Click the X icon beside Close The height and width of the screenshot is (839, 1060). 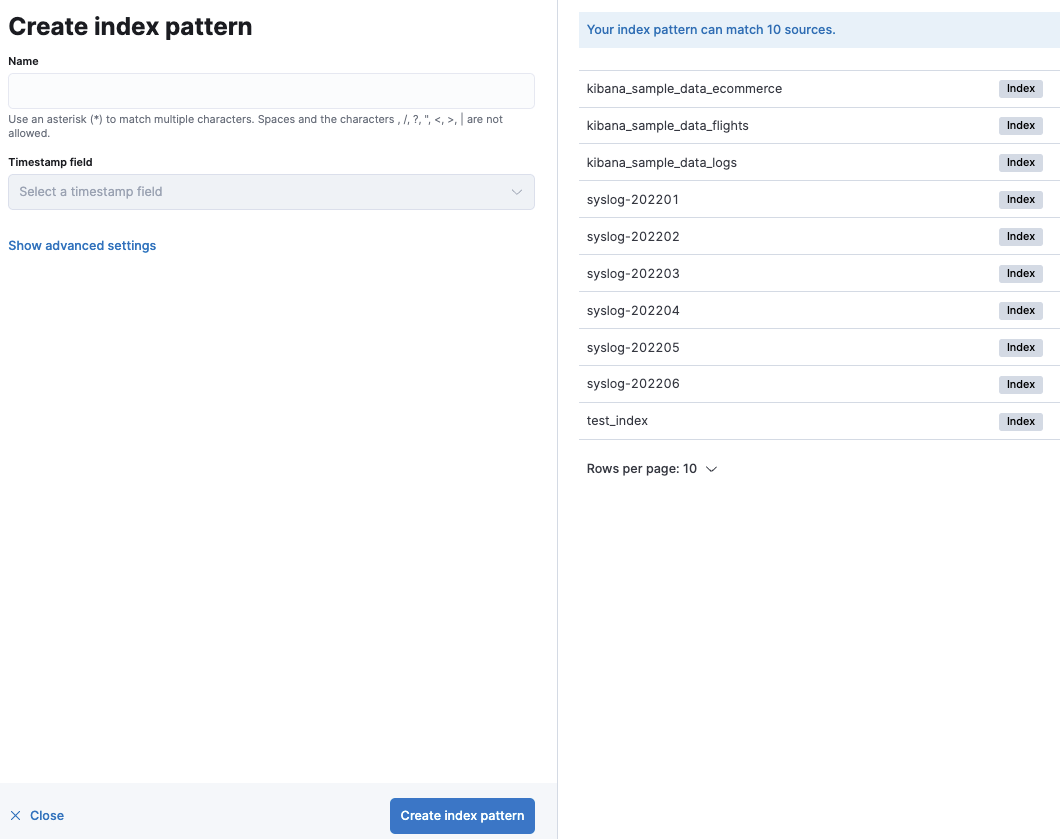point(14,815)
